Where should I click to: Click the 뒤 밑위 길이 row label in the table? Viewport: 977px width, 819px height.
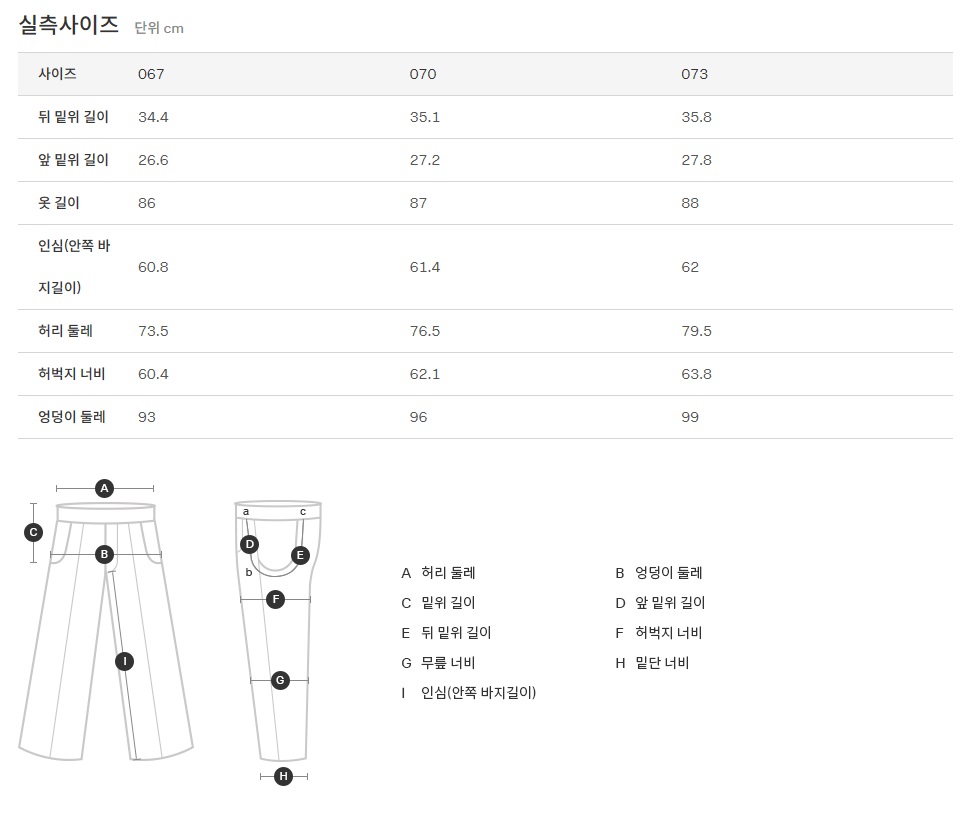click(x=73, y=117)
